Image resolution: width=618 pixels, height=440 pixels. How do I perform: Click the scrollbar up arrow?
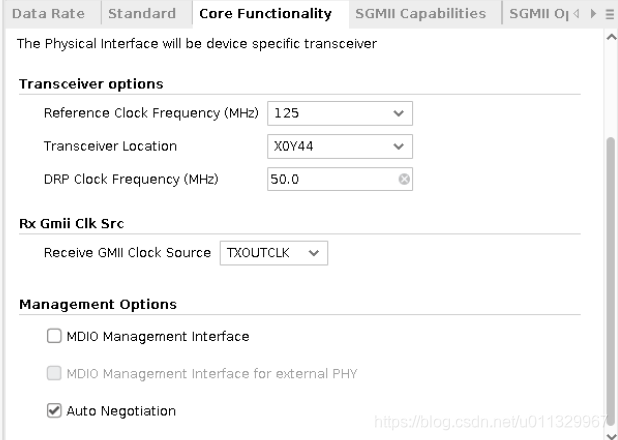pyautogui.click(x=611, y=37)
